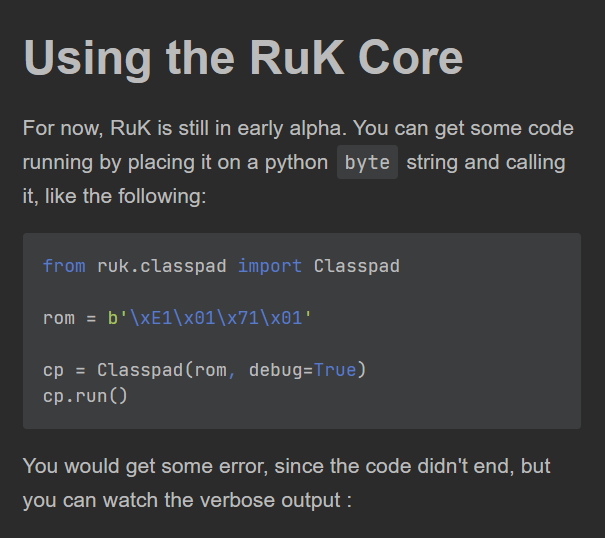Click the "True" value in code
The width and height of the screenshot is (605, 538).
click(x=334, y=370)
